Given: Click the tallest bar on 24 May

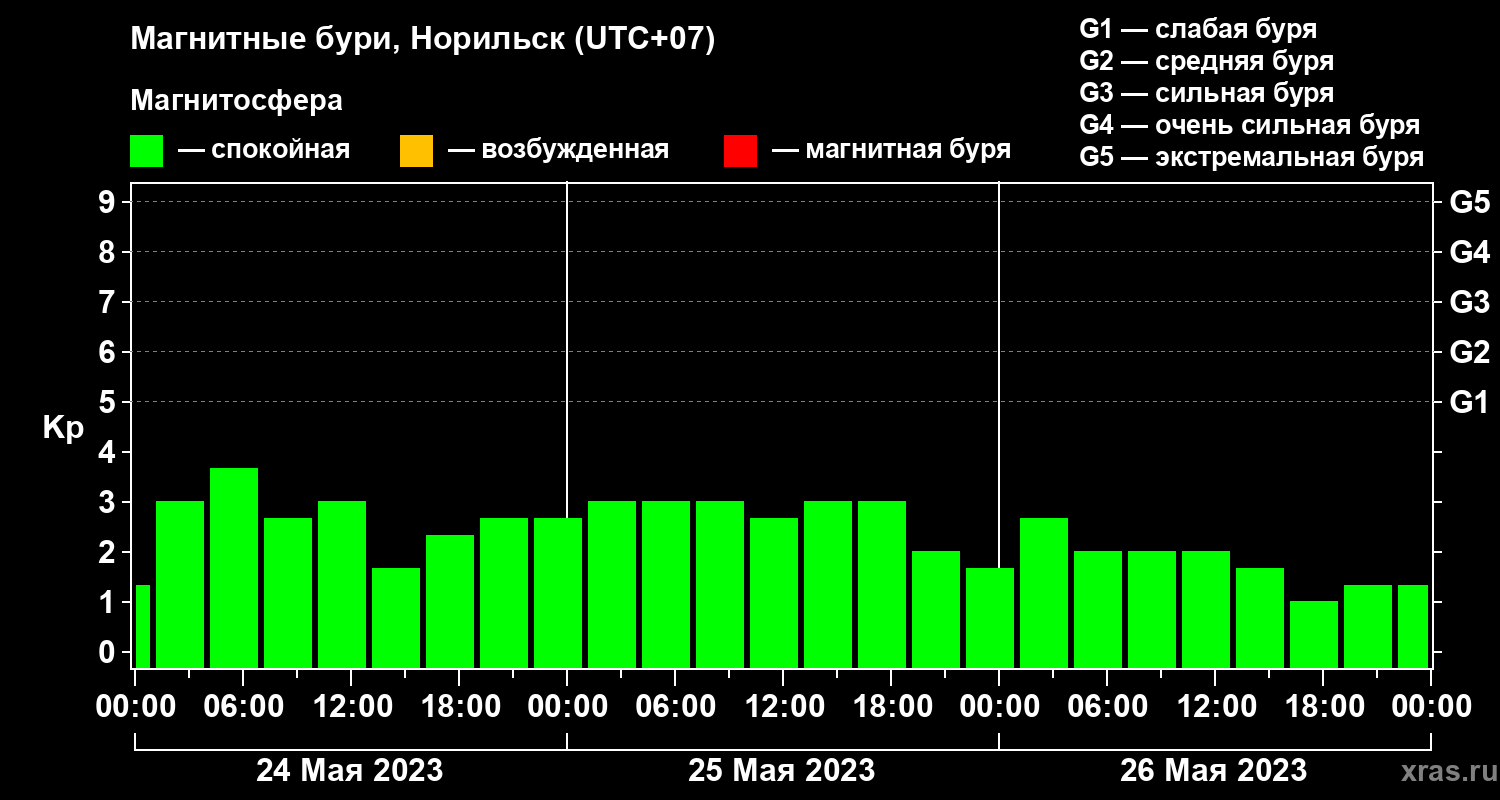Looking at the screenshot, I should (x=234, y=568).
